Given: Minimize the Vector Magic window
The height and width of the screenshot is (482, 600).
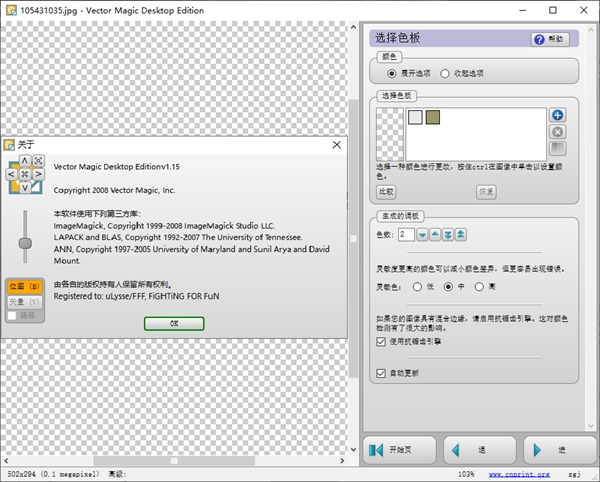Looking at the screenshot, I should coord(523,10).
